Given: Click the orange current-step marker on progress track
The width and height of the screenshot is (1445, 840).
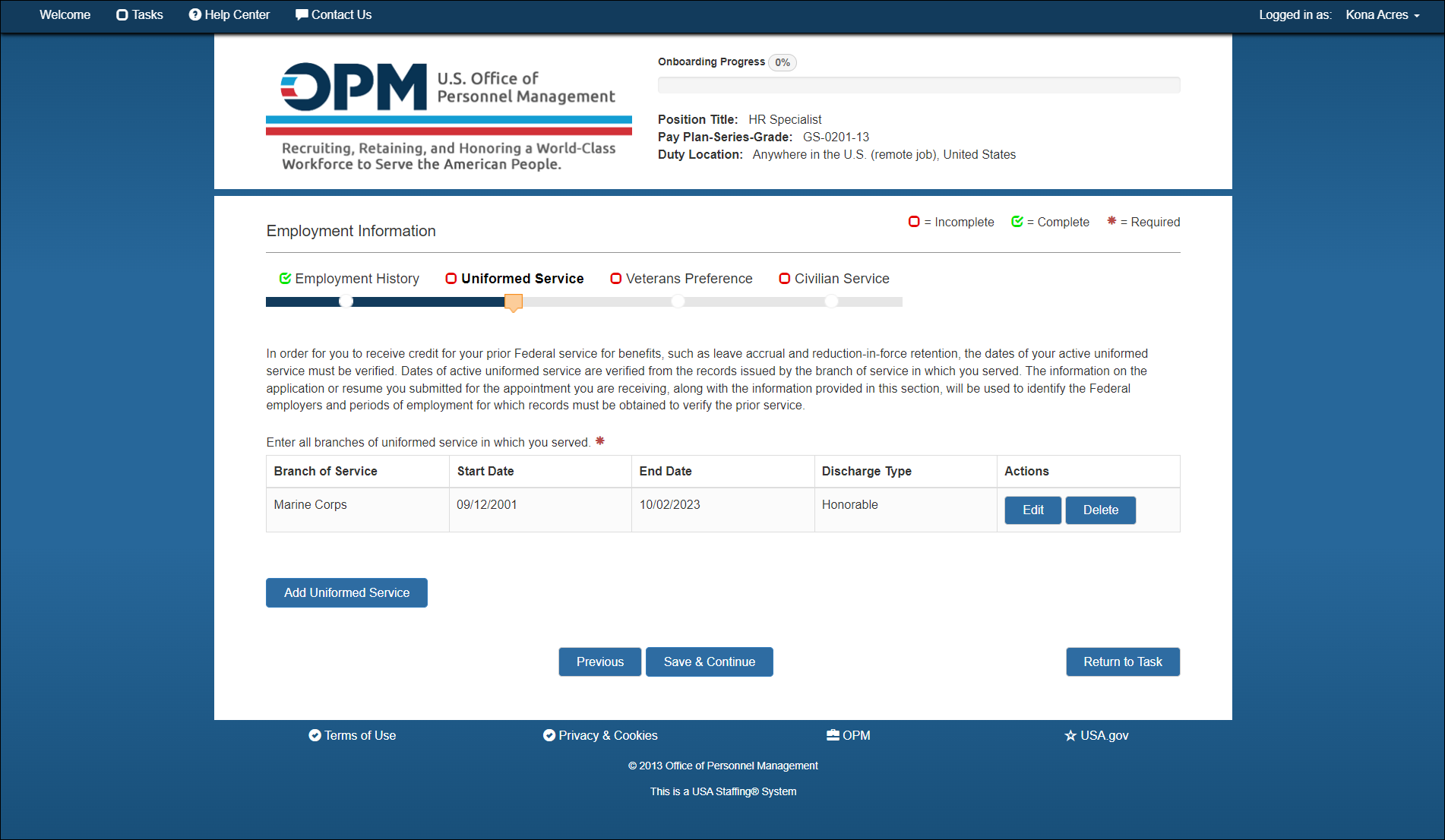Looking at the screenshot, I should click(x=514, y=303).
